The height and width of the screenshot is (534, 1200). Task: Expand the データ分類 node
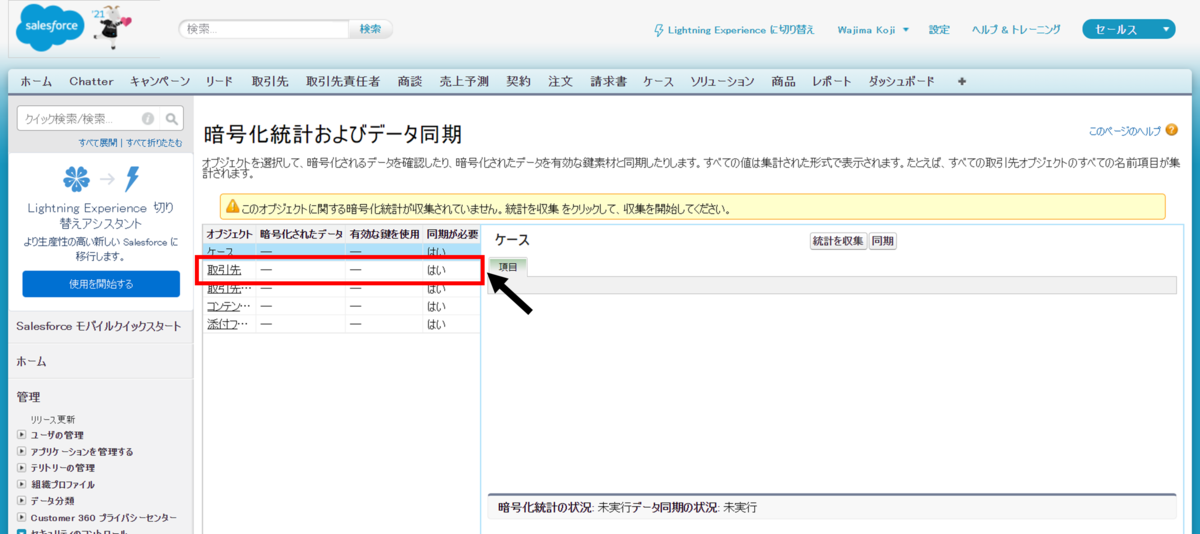click(22, 501)
